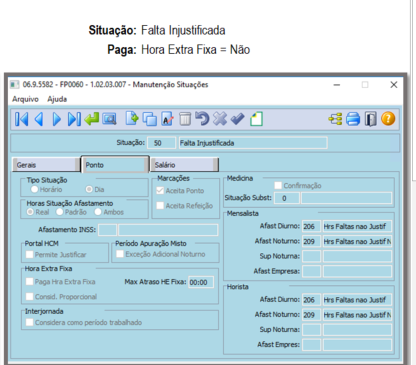The height and width of the screenshot is (365, 416).
Task: Go to the previous record
Action: [x=39, y=119]
